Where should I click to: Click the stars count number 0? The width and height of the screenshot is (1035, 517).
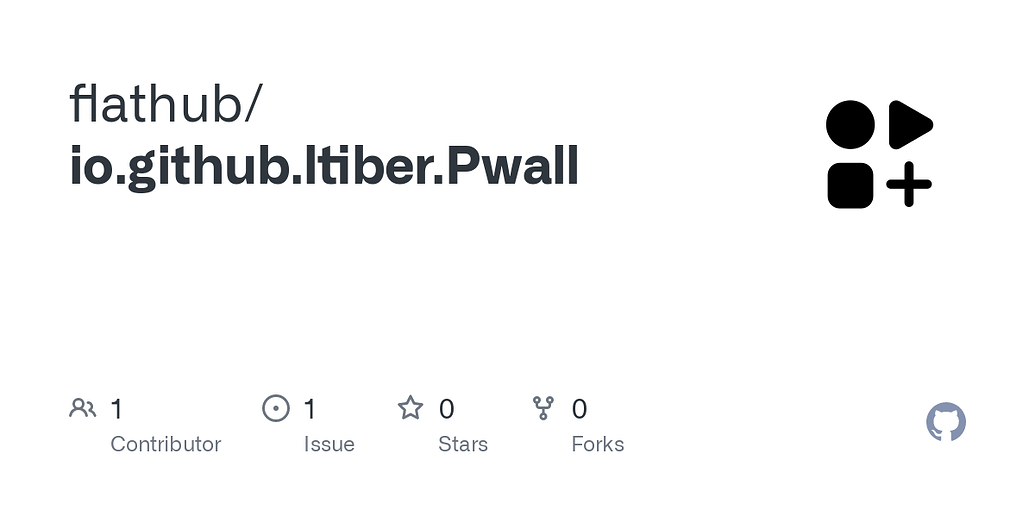pyautogui.click(x=446, y=408)
